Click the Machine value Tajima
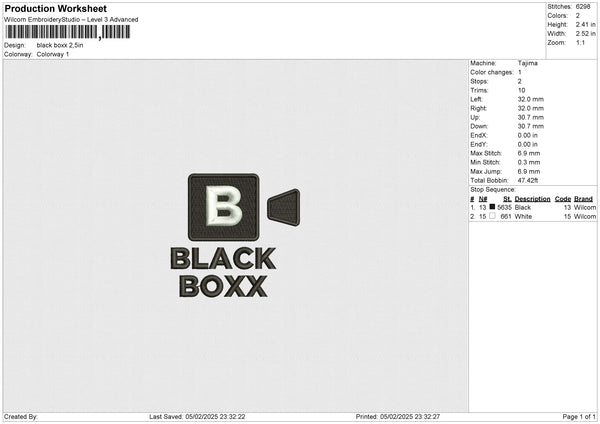Viewport: 600px width, 424px height. tap(528, 63)
